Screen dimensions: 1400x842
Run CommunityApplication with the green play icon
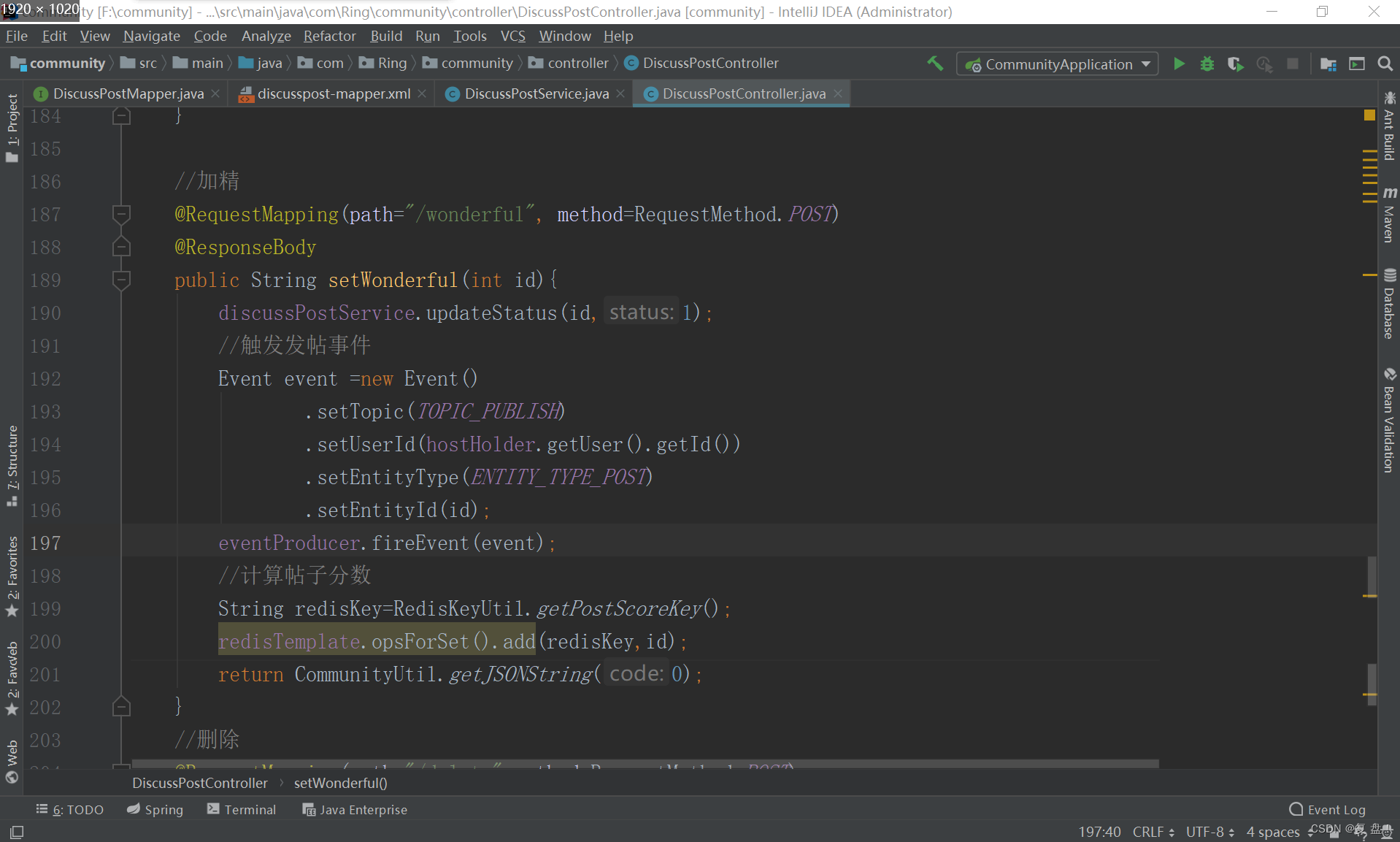(1179, 64)
